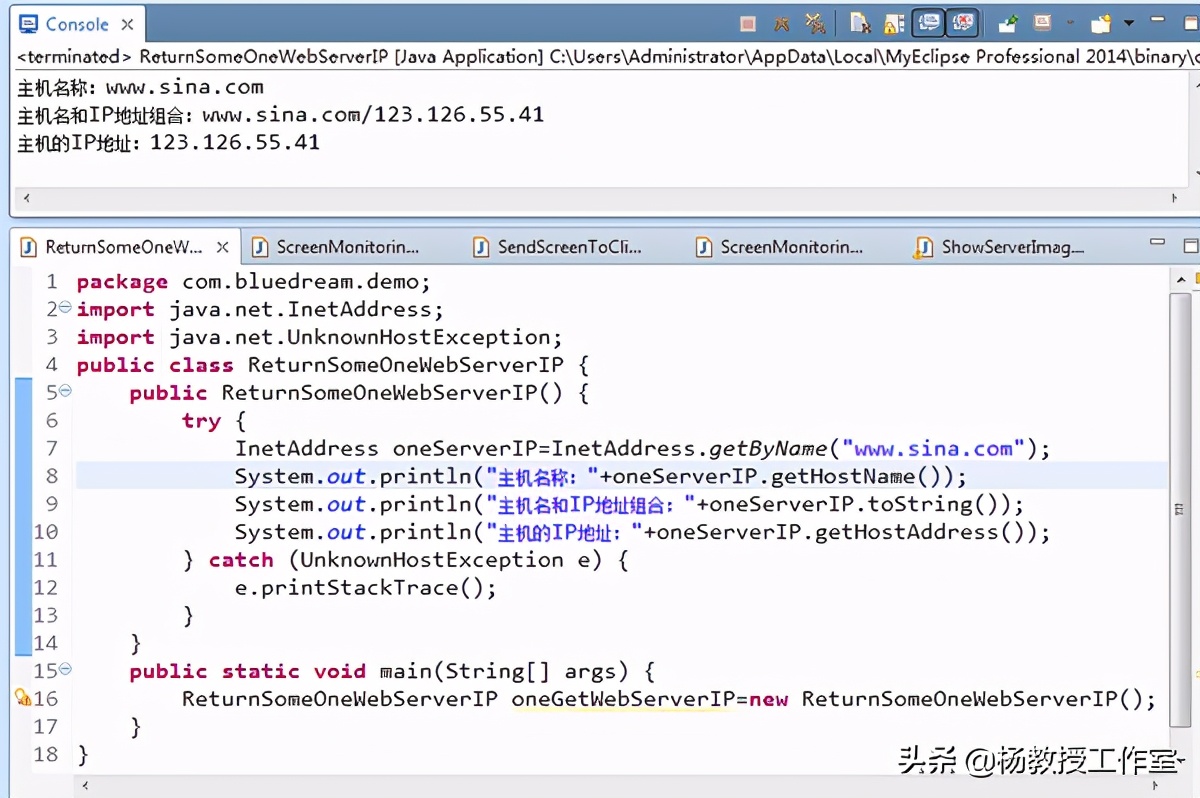Viewport: 1200px width, 798px height.
Task: Close the ReturnSomeOneW... editor tab
Action: [x=222, y=247]
